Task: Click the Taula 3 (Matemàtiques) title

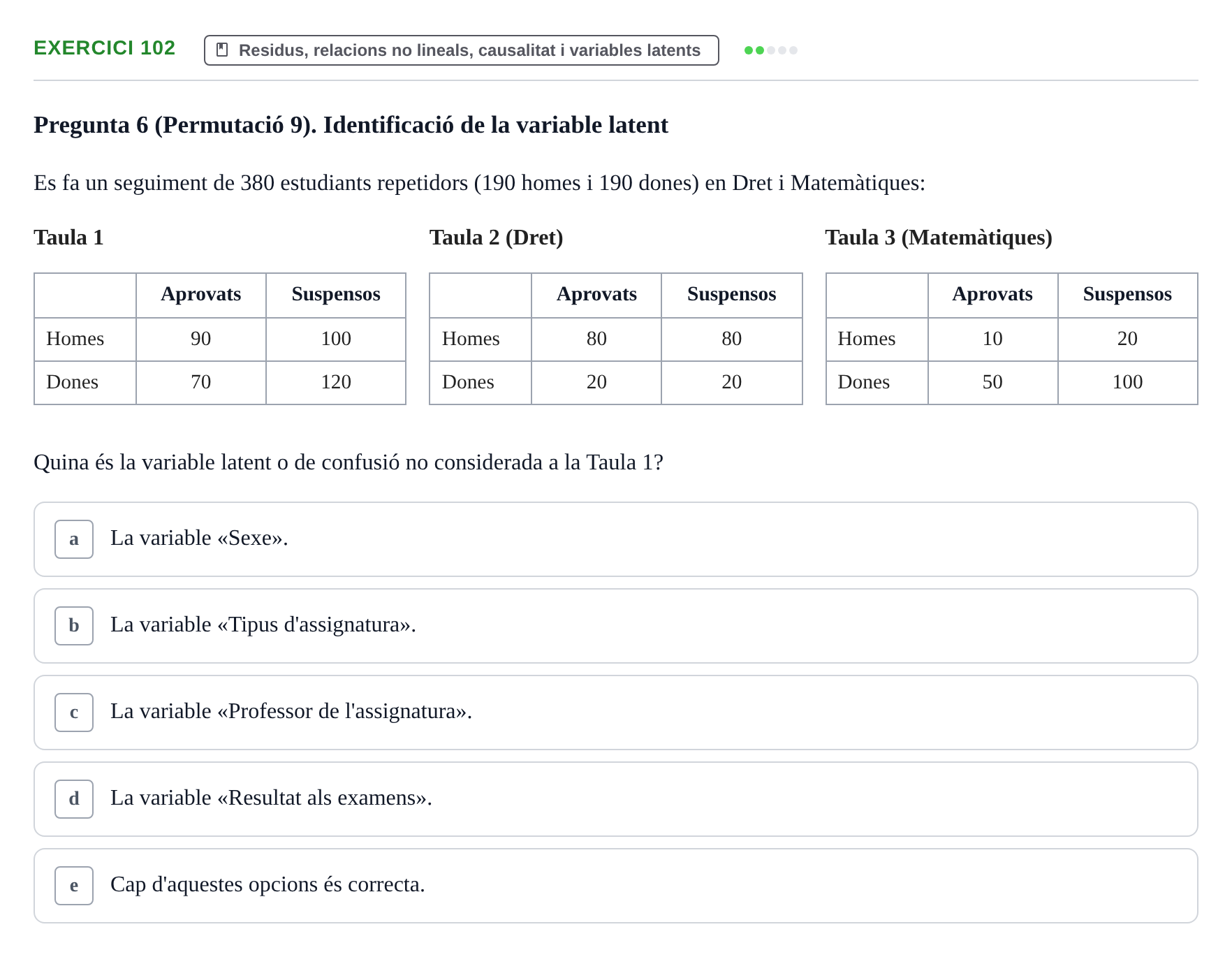Action: [939, 238]
